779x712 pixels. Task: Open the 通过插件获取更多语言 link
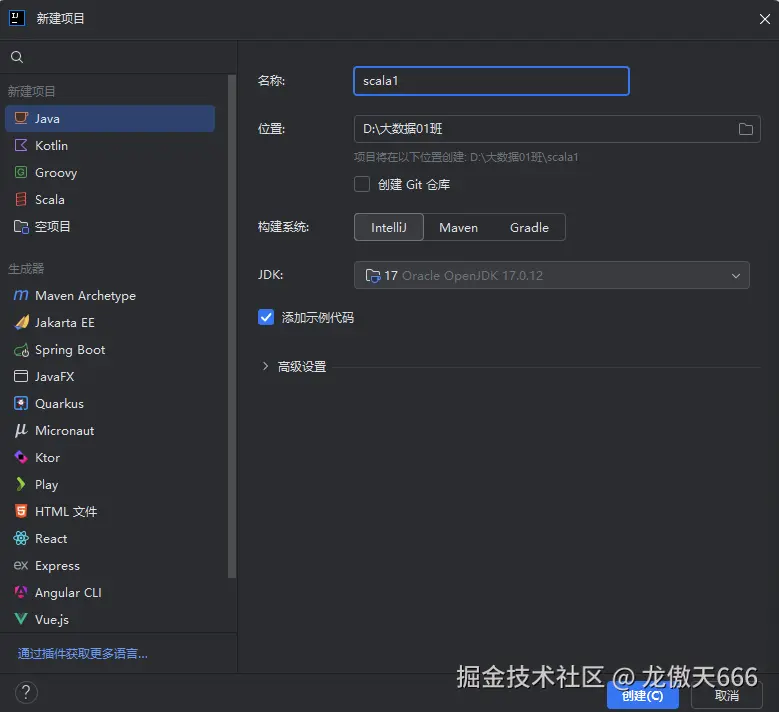click(x=82, y=653)
